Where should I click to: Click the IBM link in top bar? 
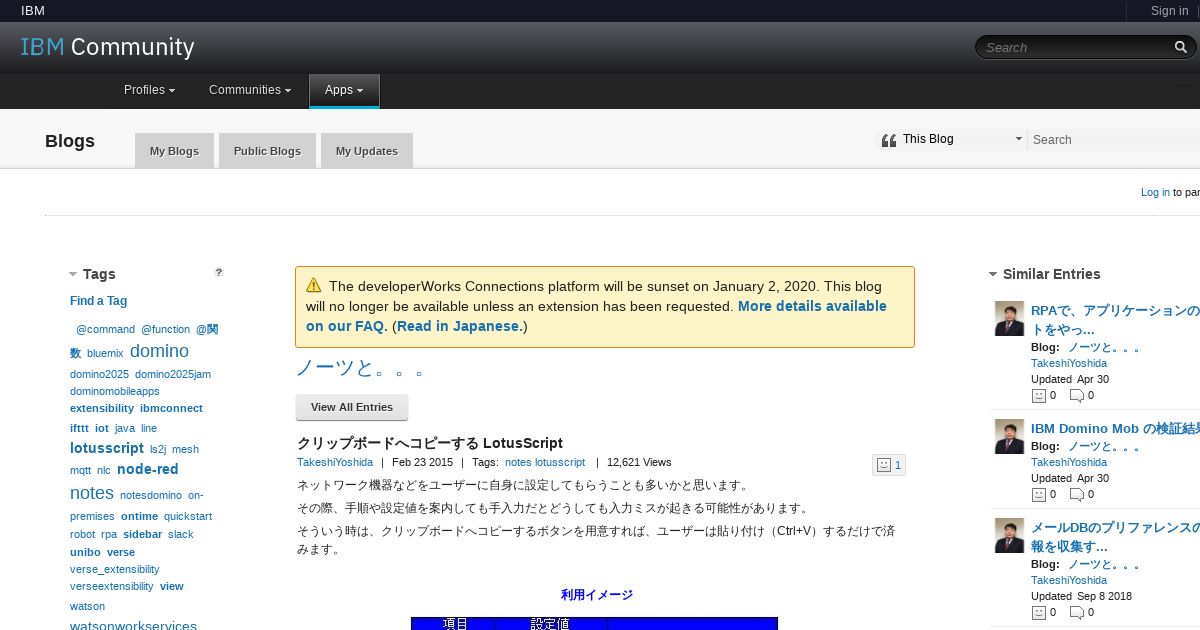[x=33, y=11]
